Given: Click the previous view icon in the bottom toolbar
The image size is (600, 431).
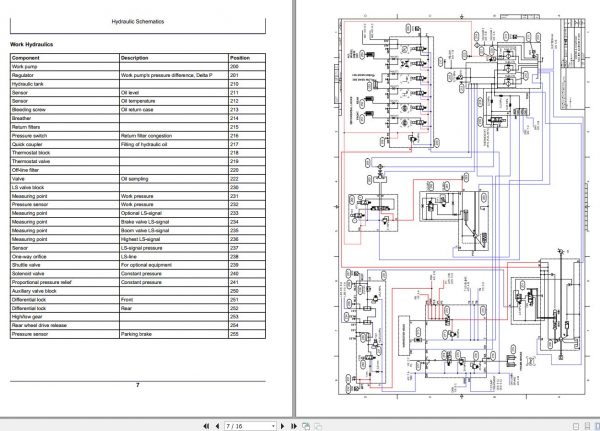Looking at the screenshot, I should (306, 426).
